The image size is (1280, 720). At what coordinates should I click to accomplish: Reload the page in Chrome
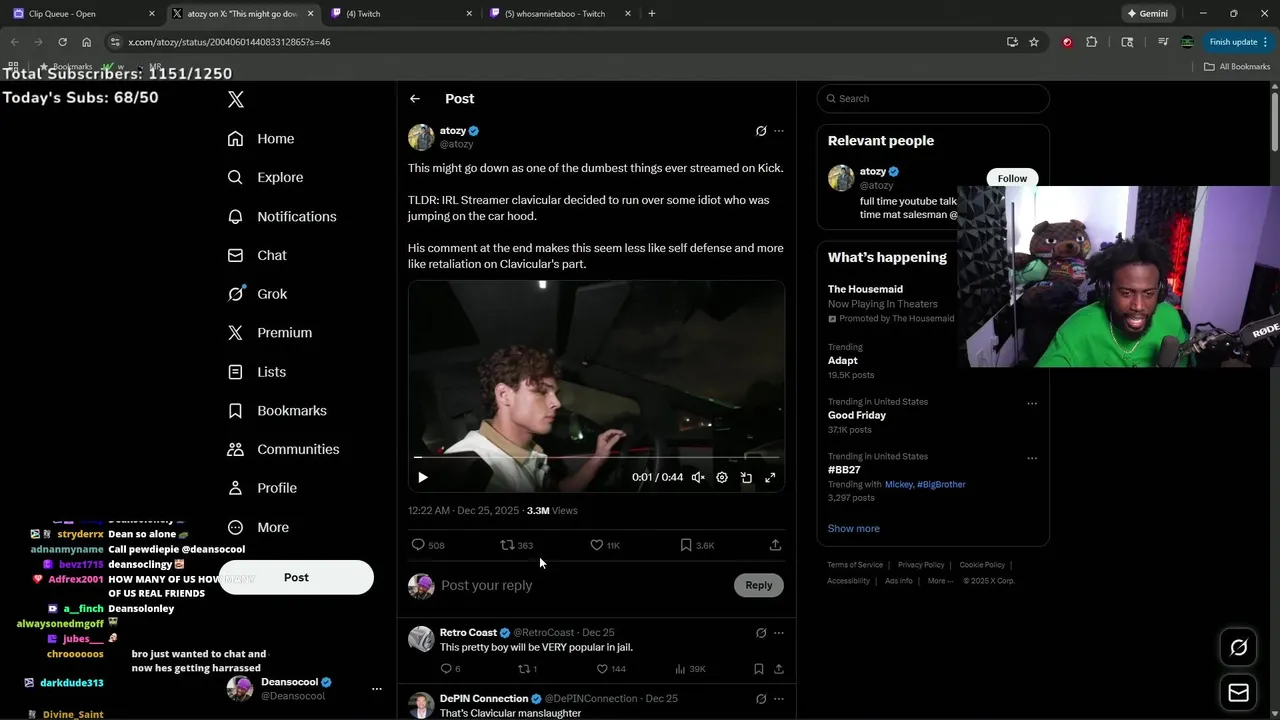(62, 42)
